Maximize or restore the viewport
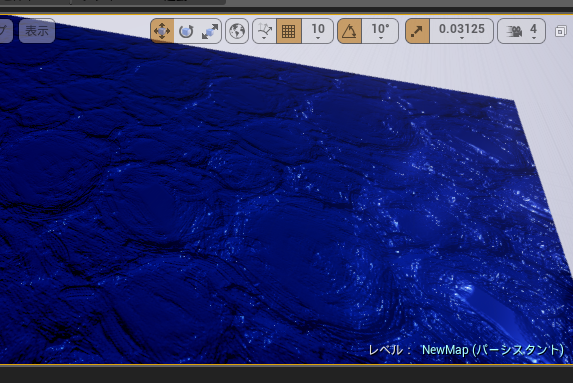 (x=560, y=31)
